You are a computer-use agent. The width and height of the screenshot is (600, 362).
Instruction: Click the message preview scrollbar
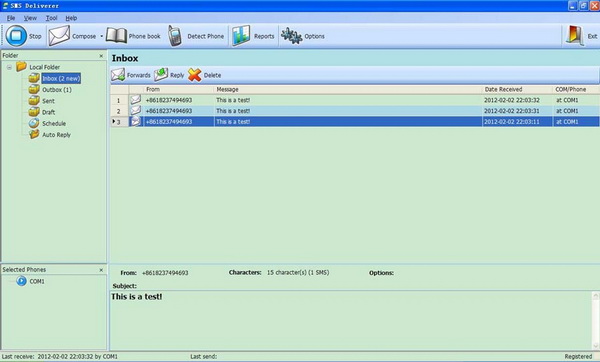[x=595, y=320]
